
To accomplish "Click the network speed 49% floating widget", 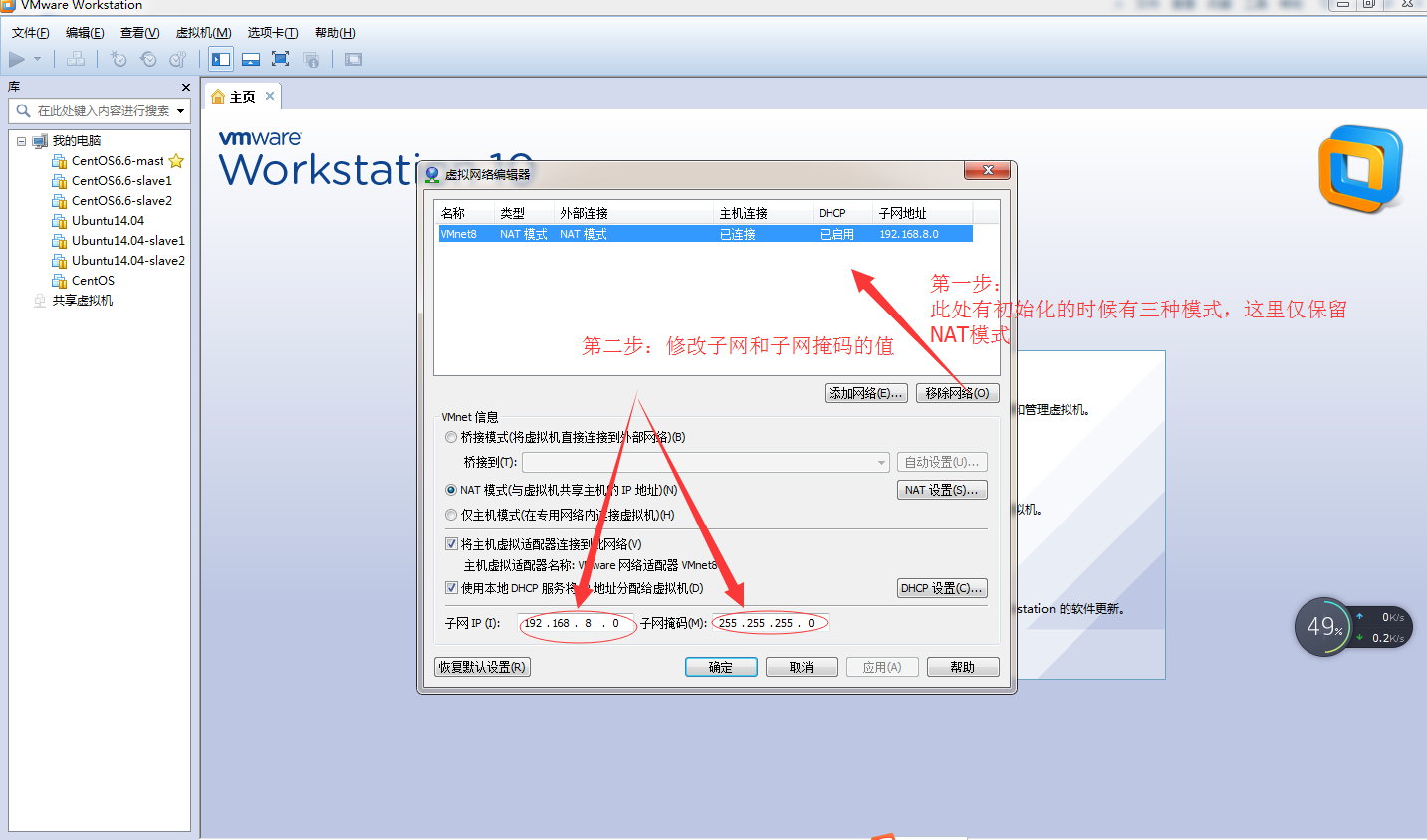I will coord(1352,627).
